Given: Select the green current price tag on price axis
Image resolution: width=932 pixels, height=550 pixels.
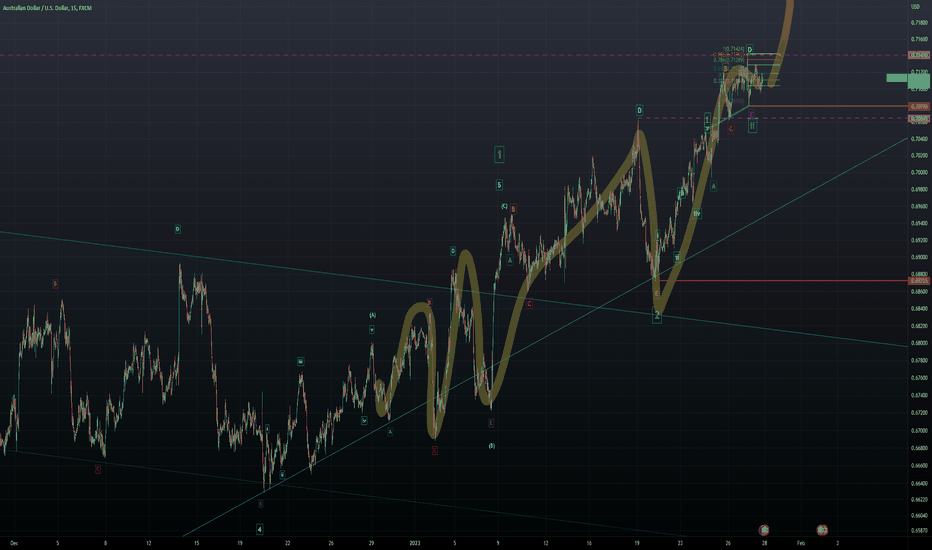Looking at the screenshot, I should pyautogui.click(x=919, y=79).
